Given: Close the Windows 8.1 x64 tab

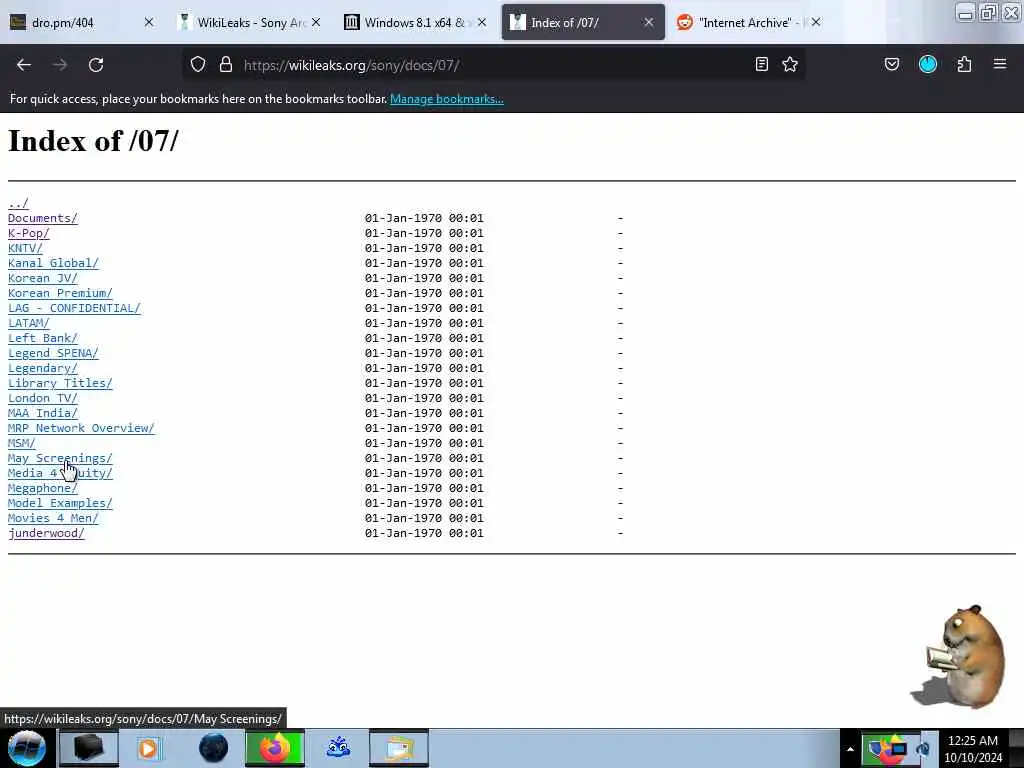Looking at the screenshot, I should (482, 22).
